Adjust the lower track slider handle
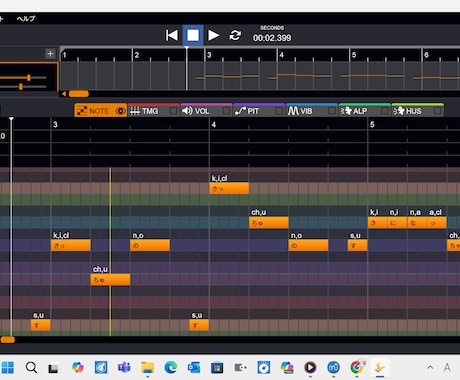The height and width of the screenshot is (380, 460). click(21, 87)
